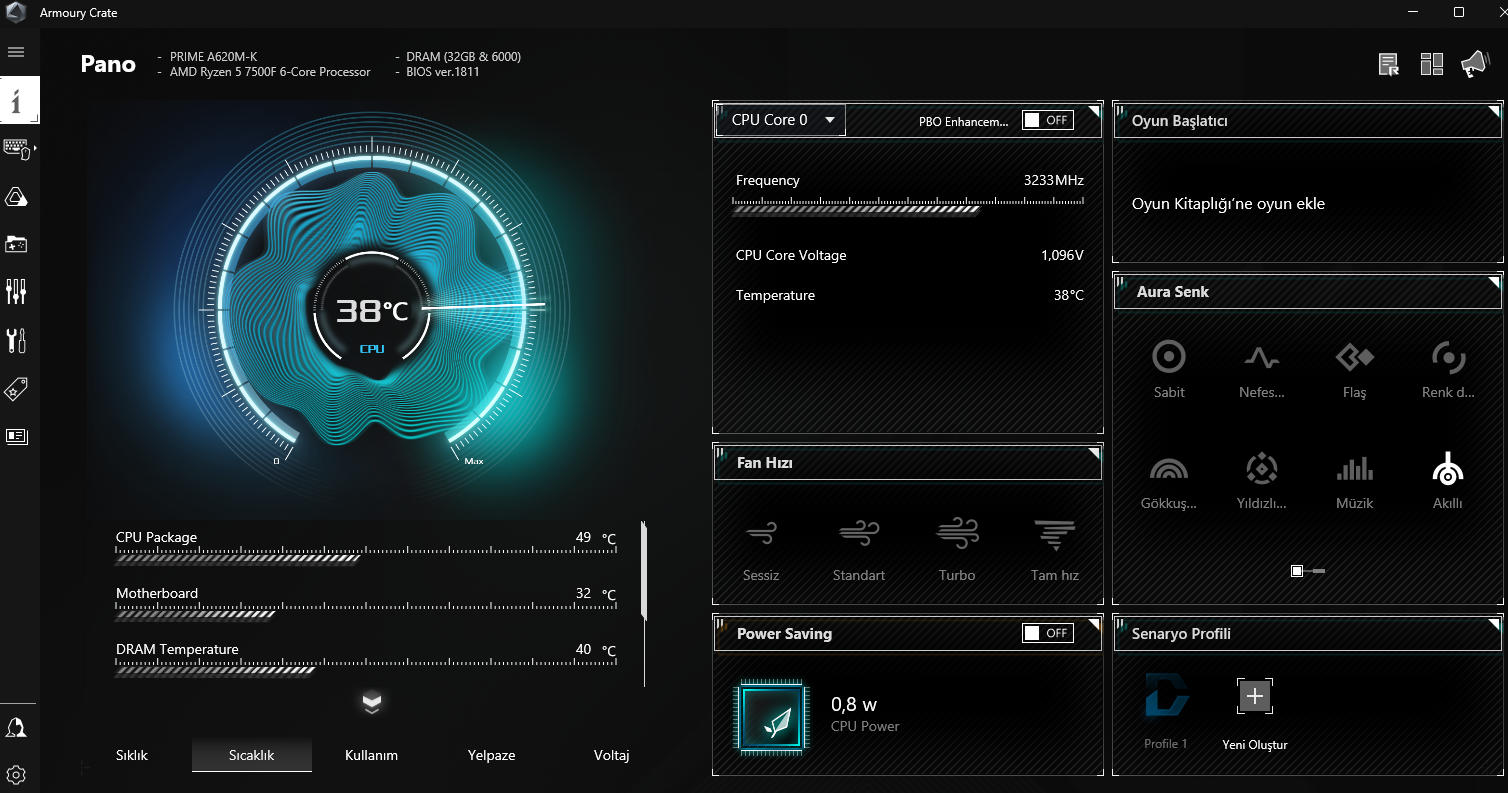Open the CPU Core 0 dropdown

(781, 120)
